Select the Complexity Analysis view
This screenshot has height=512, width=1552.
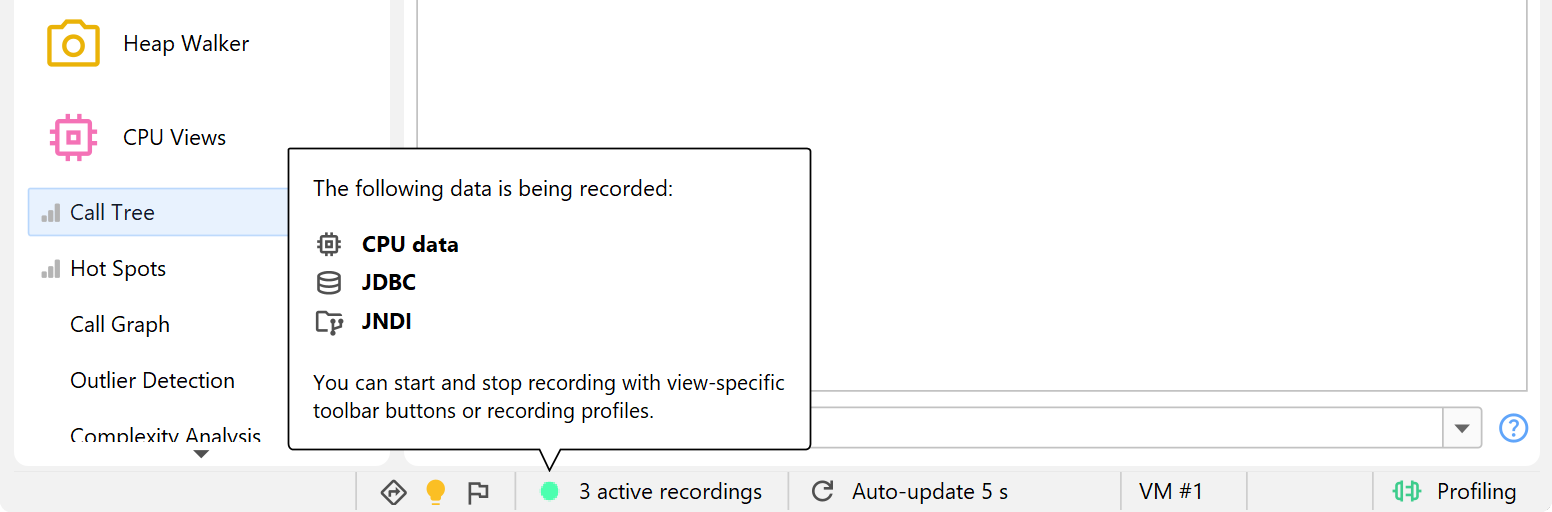pos(165,436)
